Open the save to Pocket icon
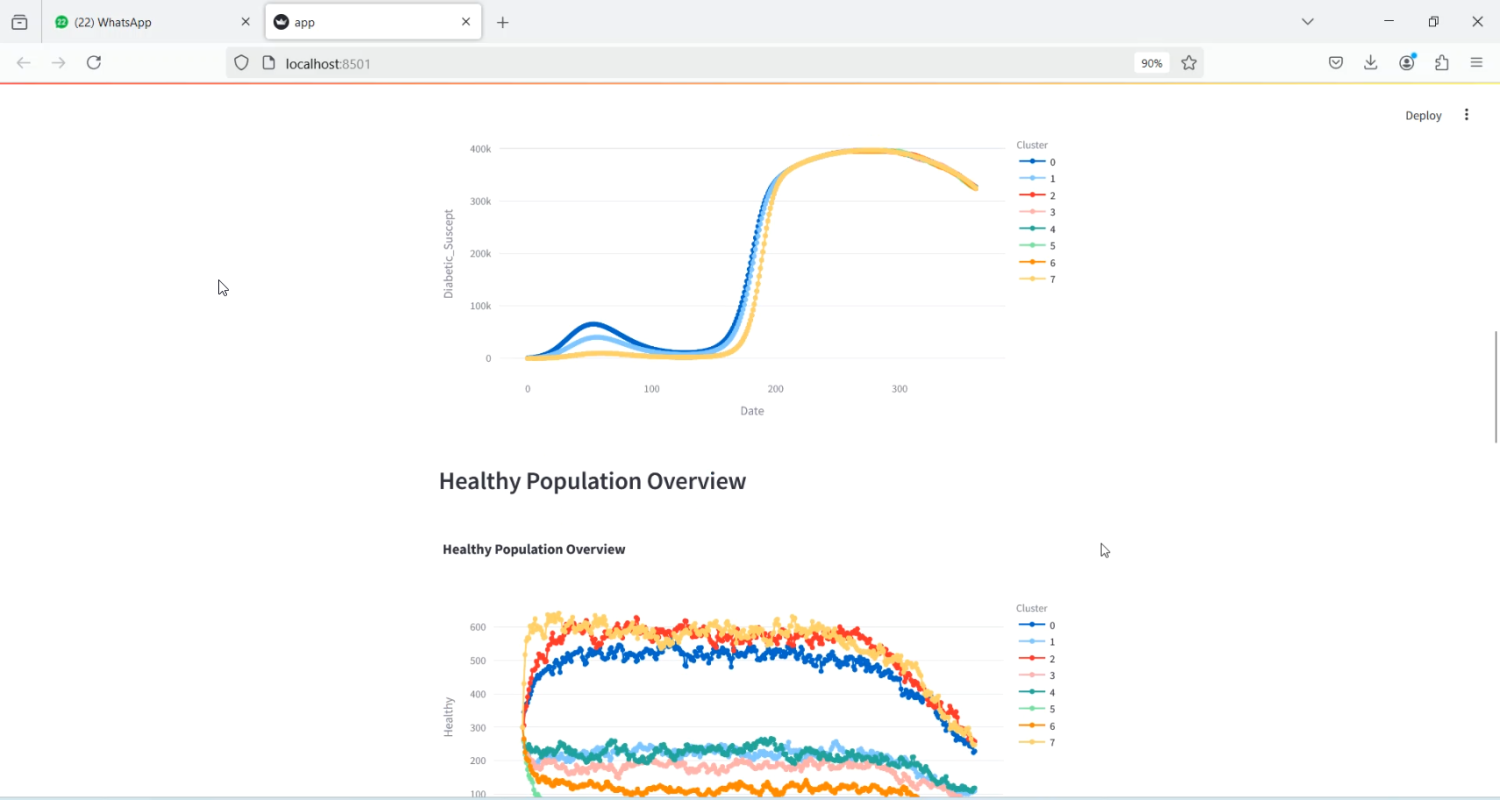1500x800 pixels. (x=1336, y=62)
